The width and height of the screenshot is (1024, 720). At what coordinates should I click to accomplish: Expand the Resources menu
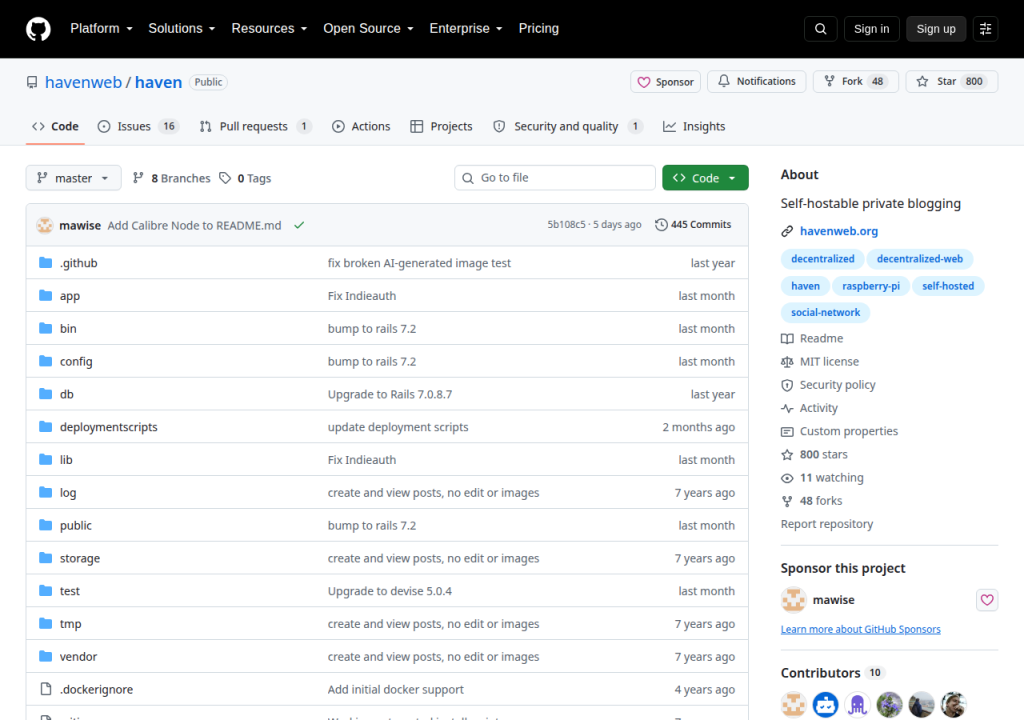269,28
